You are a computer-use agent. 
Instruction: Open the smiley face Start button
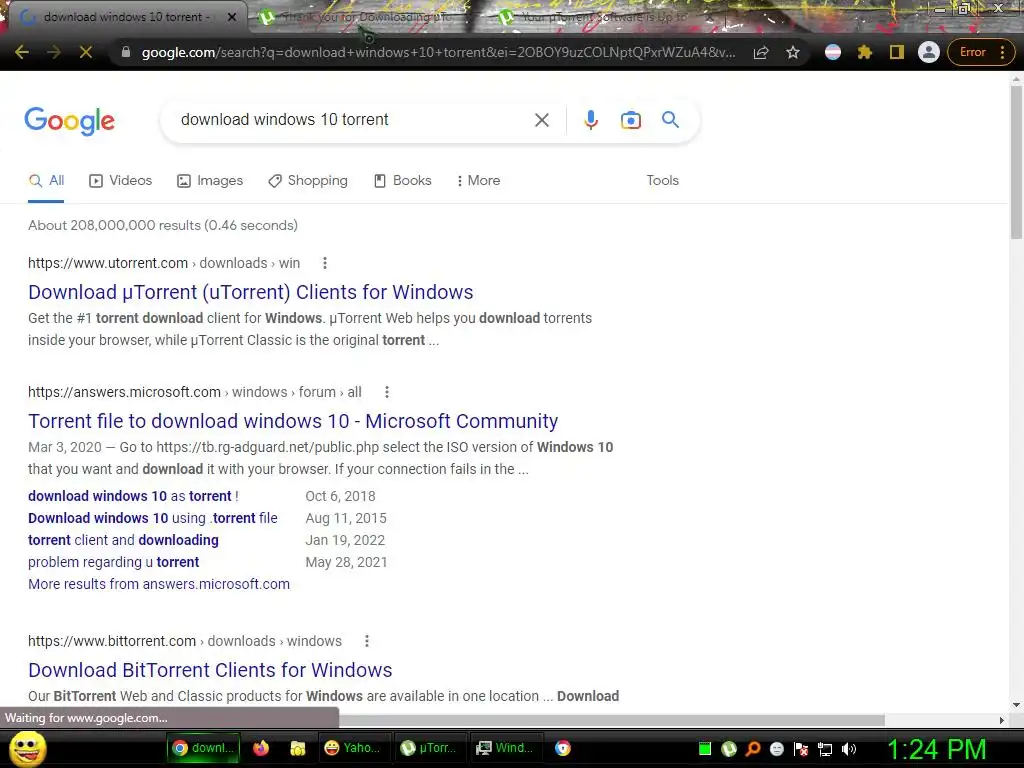click(x=28, y=748)
